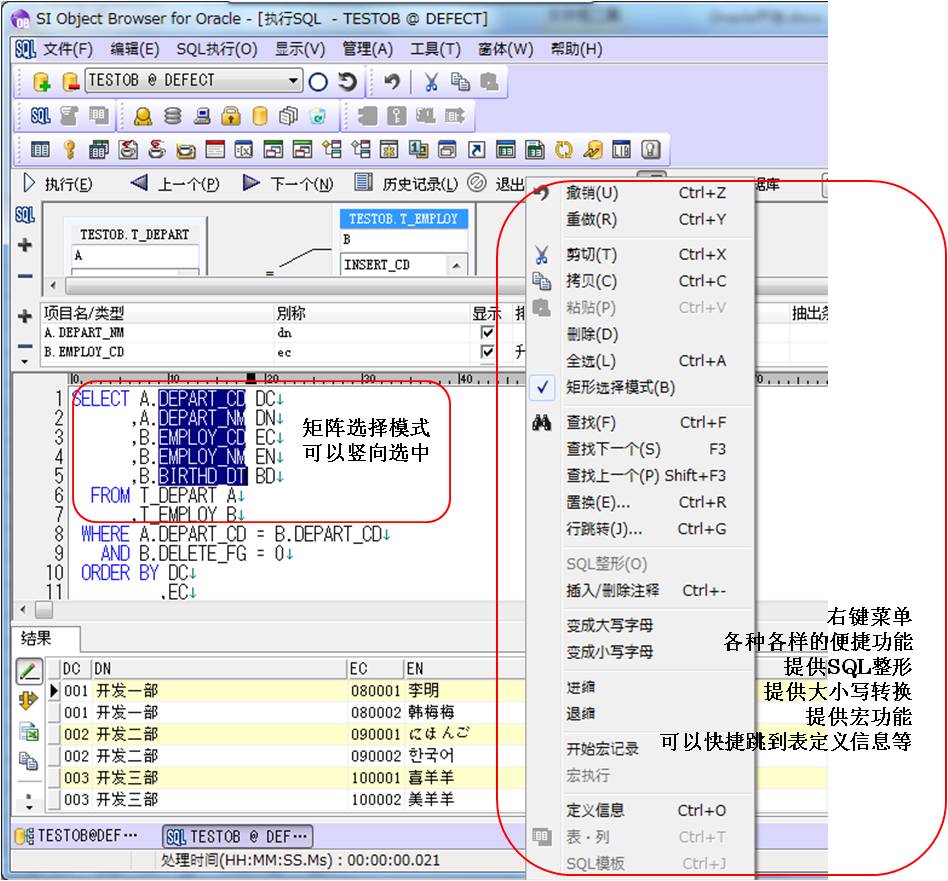Screen dimensions: 948x881
Task: Select the Cut scissors icon on the toolbar
Action: (x=432, y=79)
